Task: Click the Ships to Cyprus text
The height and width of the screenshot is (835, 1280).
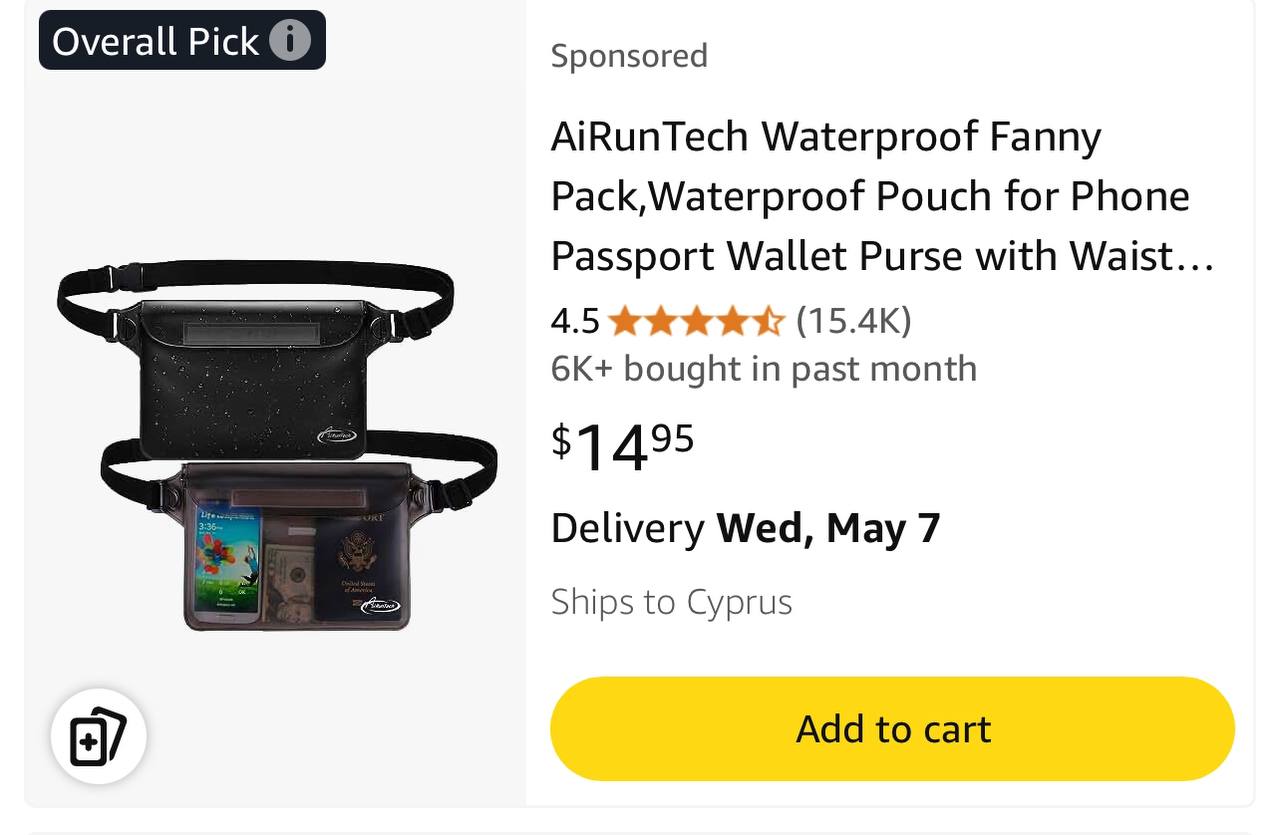Action: 671,602
